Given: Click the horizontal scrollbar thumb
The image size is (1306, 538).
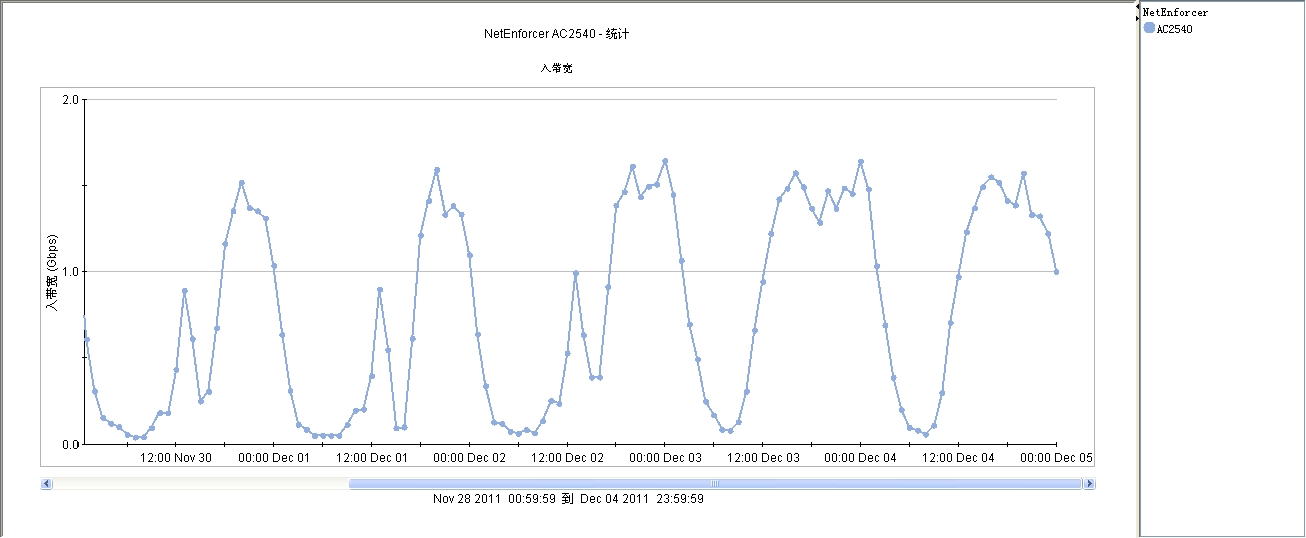Looking at the screenshot, I should 715,484.
